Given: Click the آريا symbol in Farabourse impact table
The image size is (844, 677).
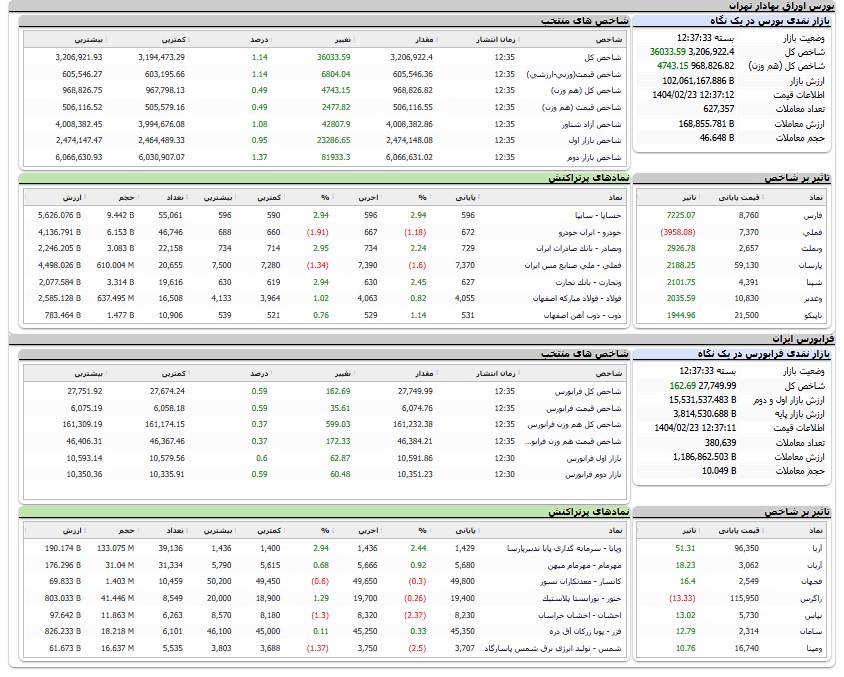Looking at the screenshot, I should tap(815, 548).
